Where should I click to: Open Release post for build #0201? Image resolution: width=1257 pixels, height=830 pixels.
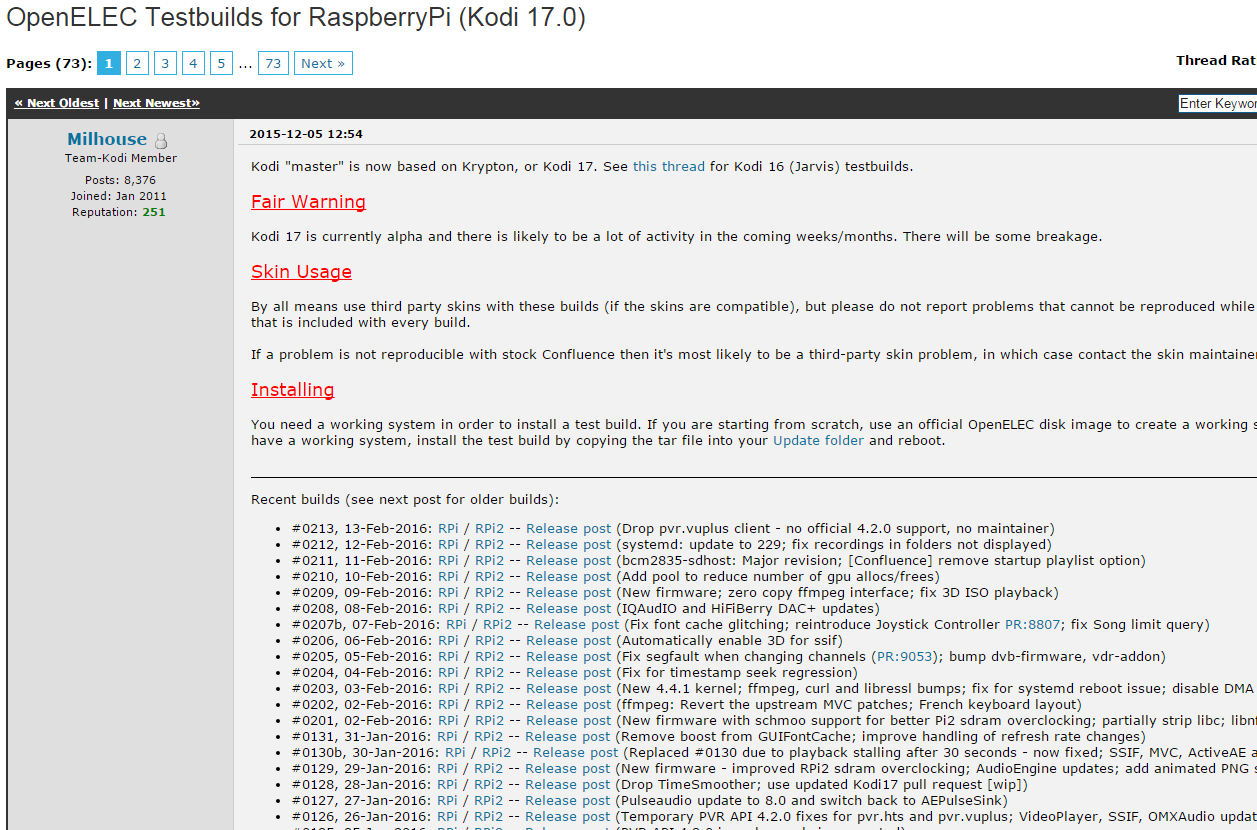[568, 720]
